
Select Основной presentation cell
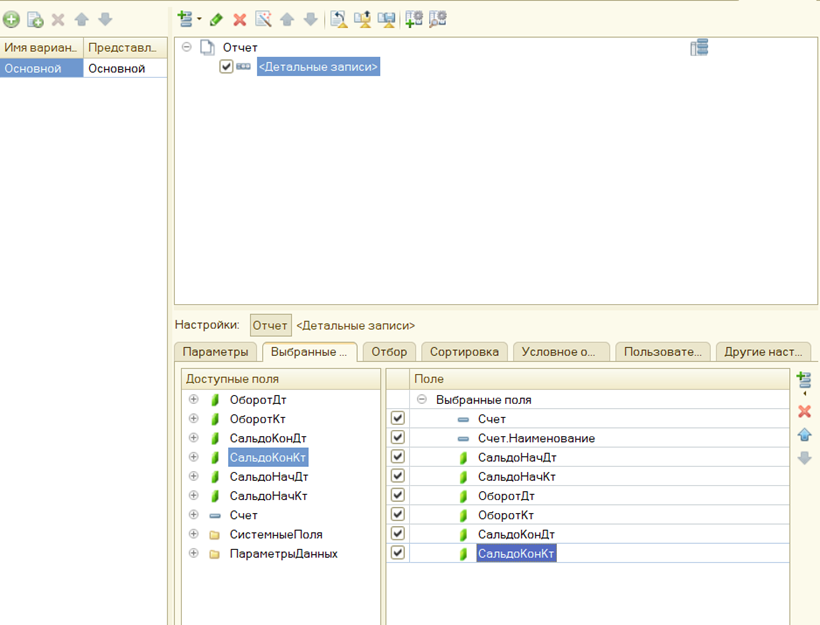[125, 69]
